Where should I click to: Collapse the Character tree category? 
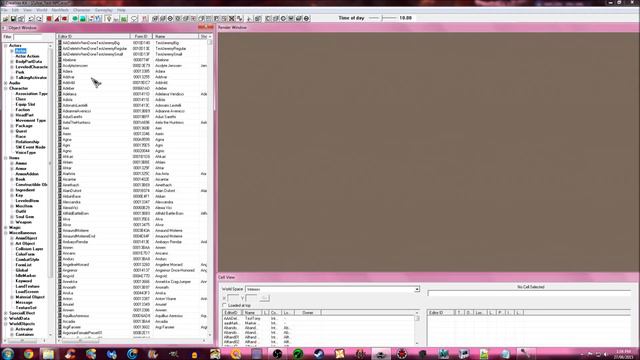(x=6, y=88)
